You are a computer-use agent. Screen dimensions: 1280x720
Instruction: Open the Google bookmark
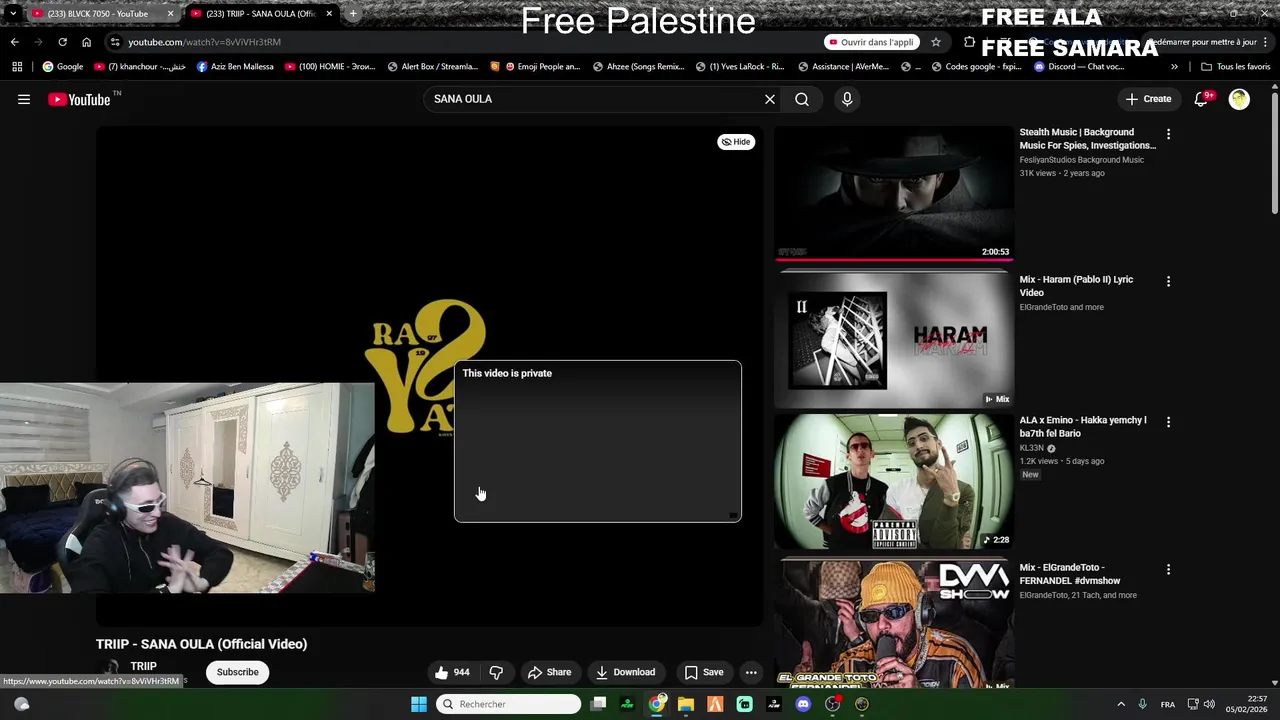pos(63,67)
